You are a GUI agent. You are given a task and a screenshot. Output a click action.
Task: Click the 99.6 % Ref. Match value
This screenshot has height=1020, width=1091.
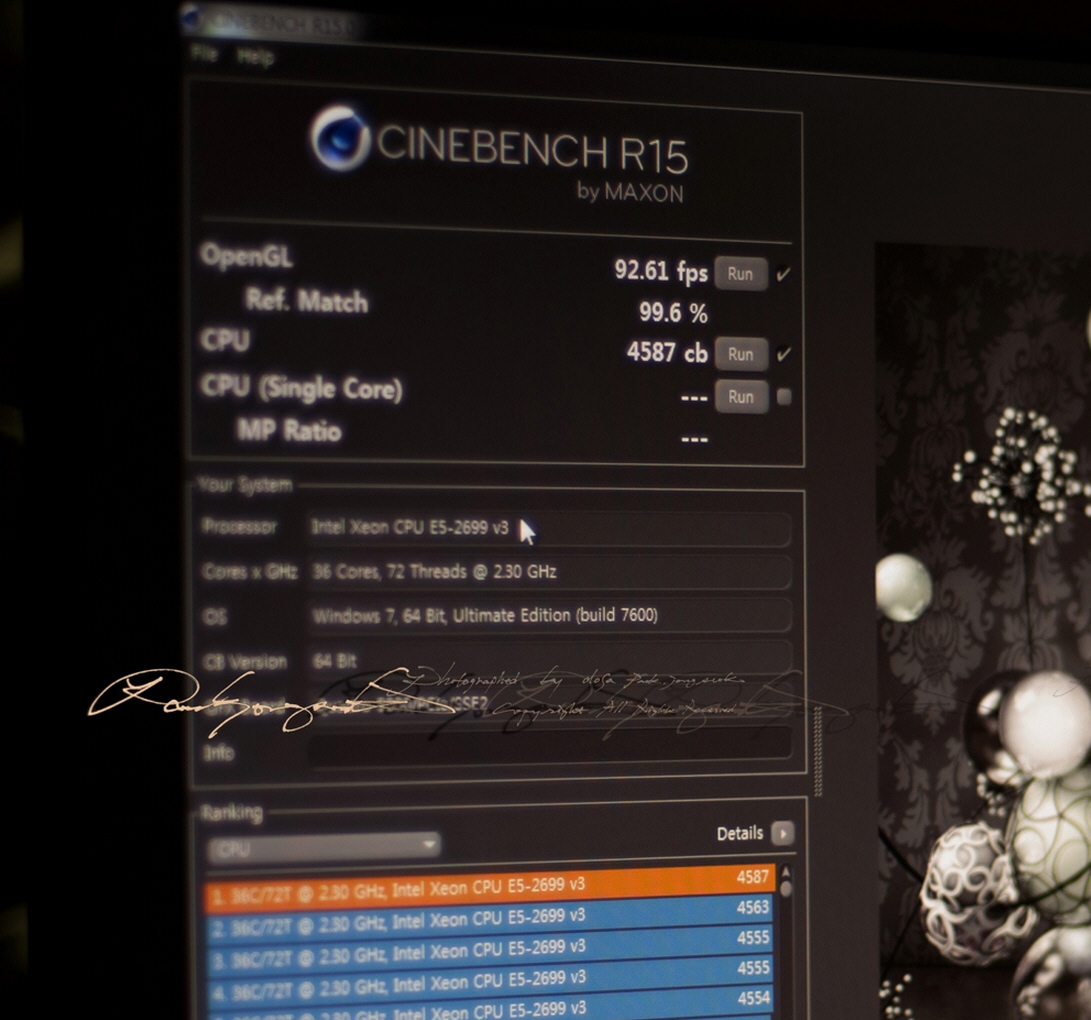point(673,312)
